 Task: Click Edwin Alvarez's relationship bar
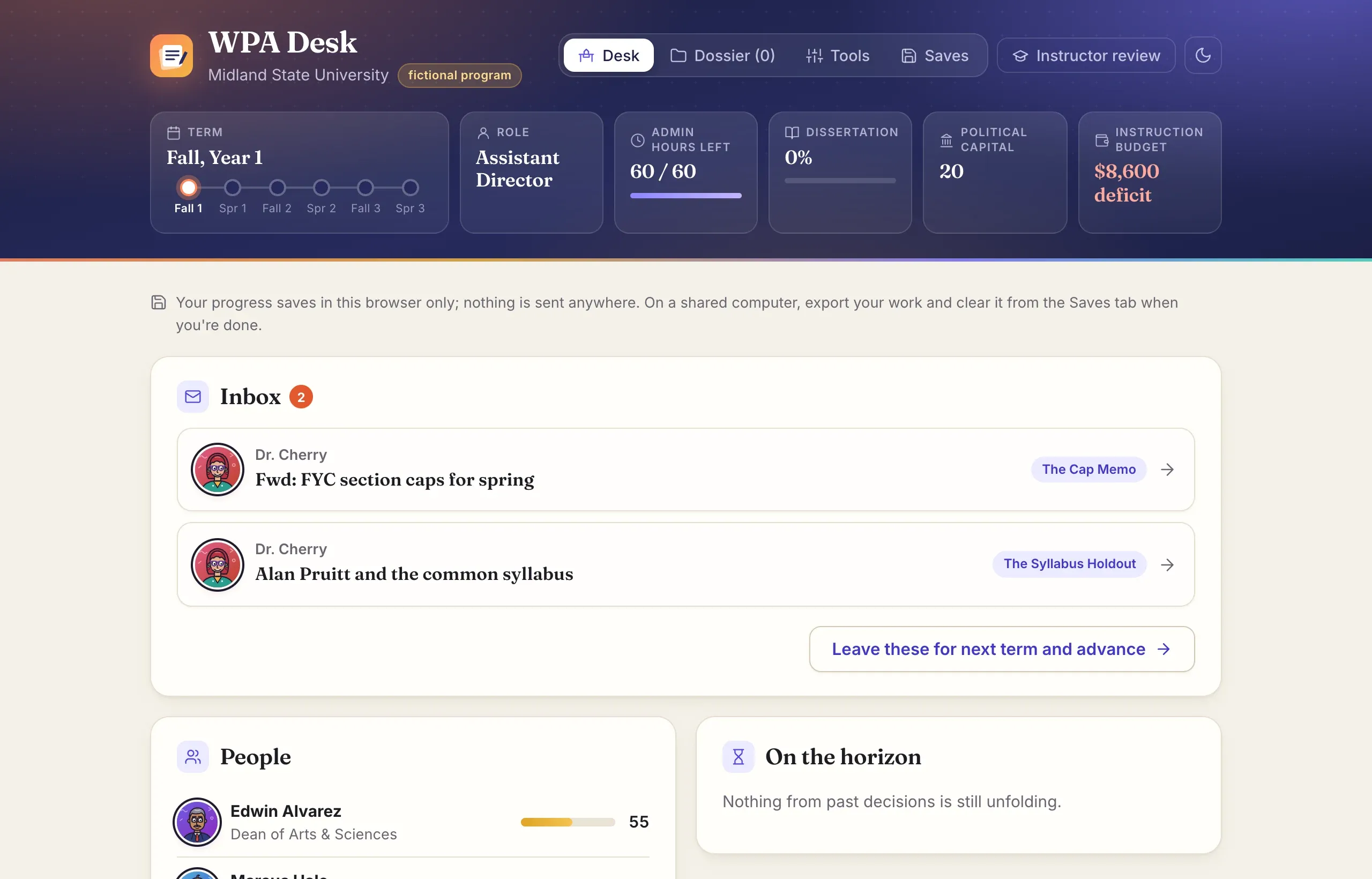[x=568, y=822]
